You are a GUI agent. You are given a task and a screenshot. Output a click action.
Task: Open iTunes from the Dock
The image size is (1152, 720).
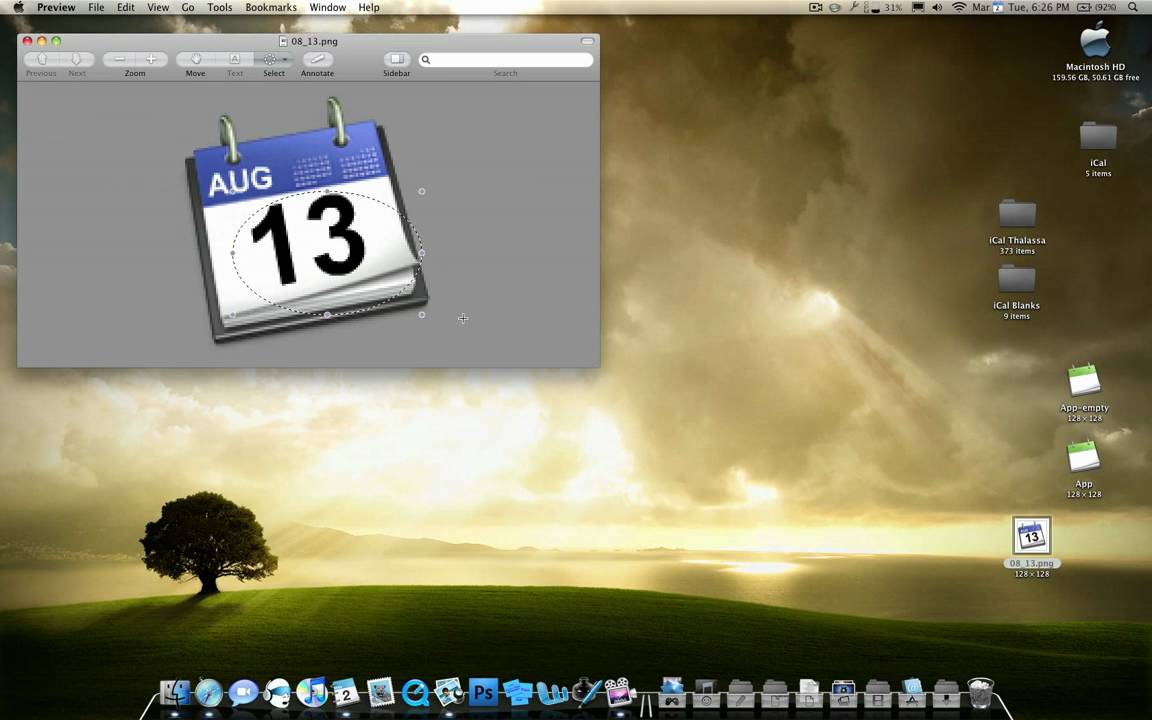(312, 690)
